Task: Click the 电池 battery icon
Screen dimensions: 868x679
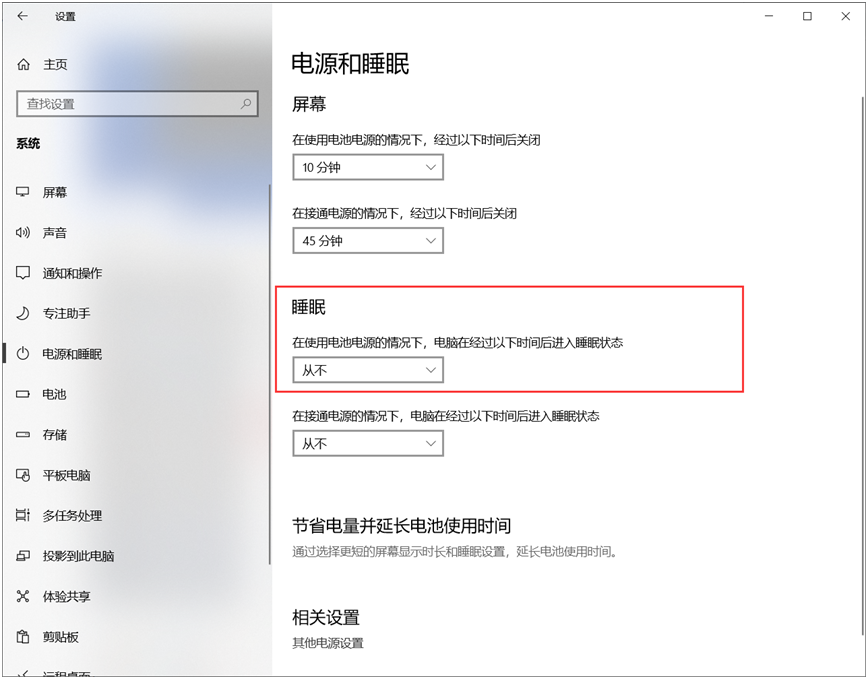Action: 23,394
